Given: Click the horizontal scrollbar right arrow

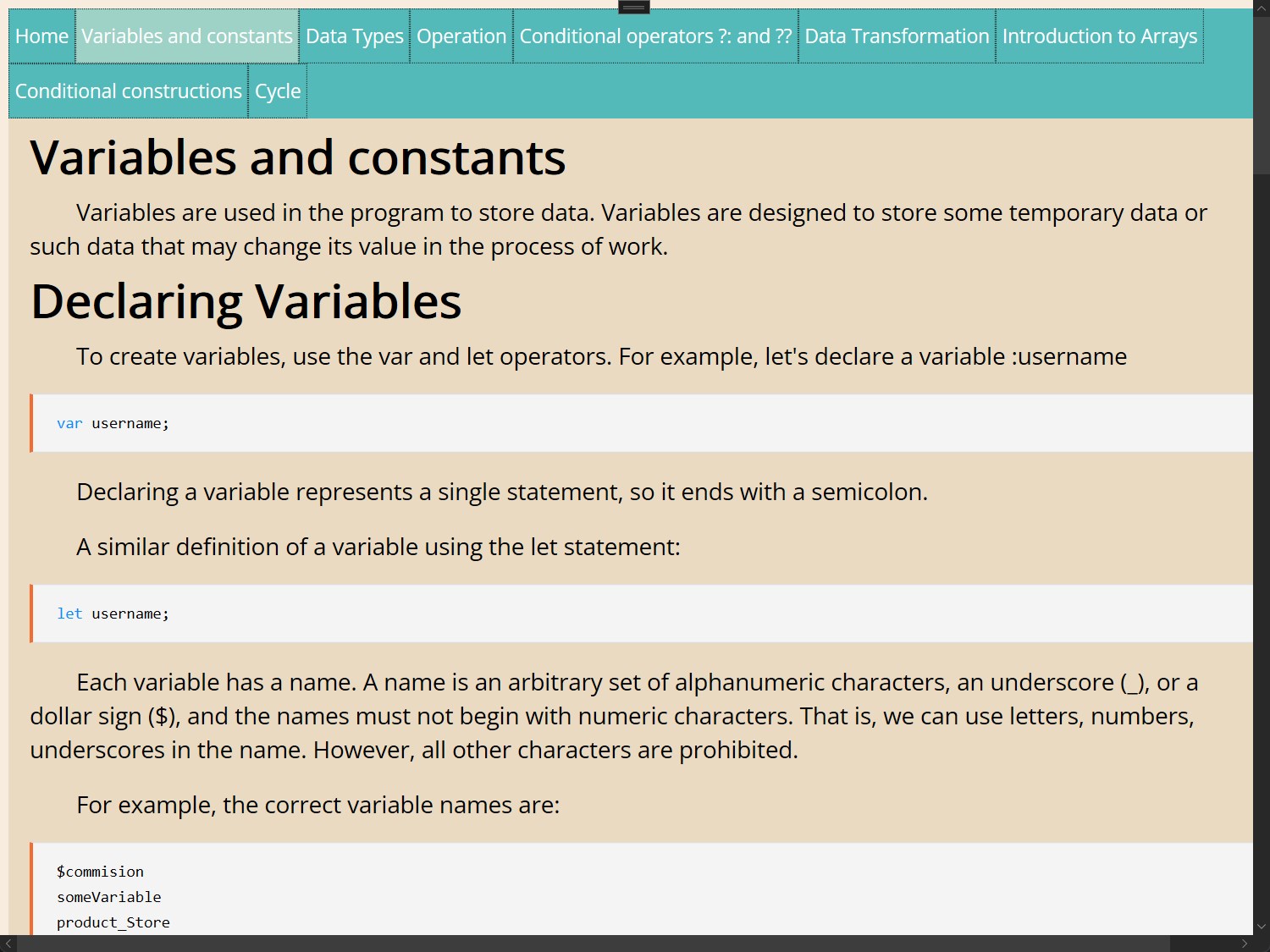Looking at the screenshot, I should [x=1244, y=944].
